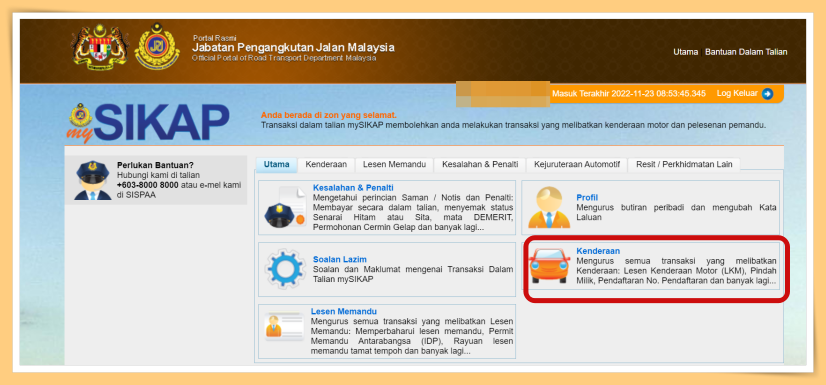Open the Kejuruteraan Automotif tab
This screenshot has width=826, height=385.
point(577,164)
